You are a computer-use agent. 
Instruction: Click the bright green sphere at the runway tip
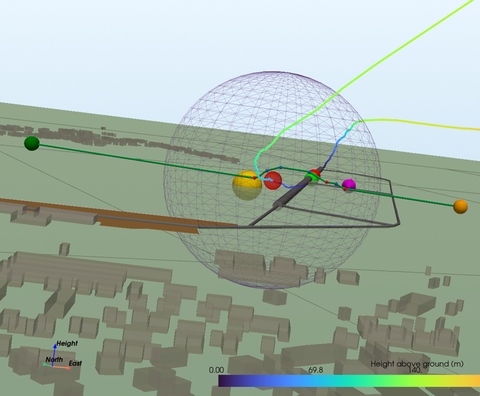click(312, 177)
